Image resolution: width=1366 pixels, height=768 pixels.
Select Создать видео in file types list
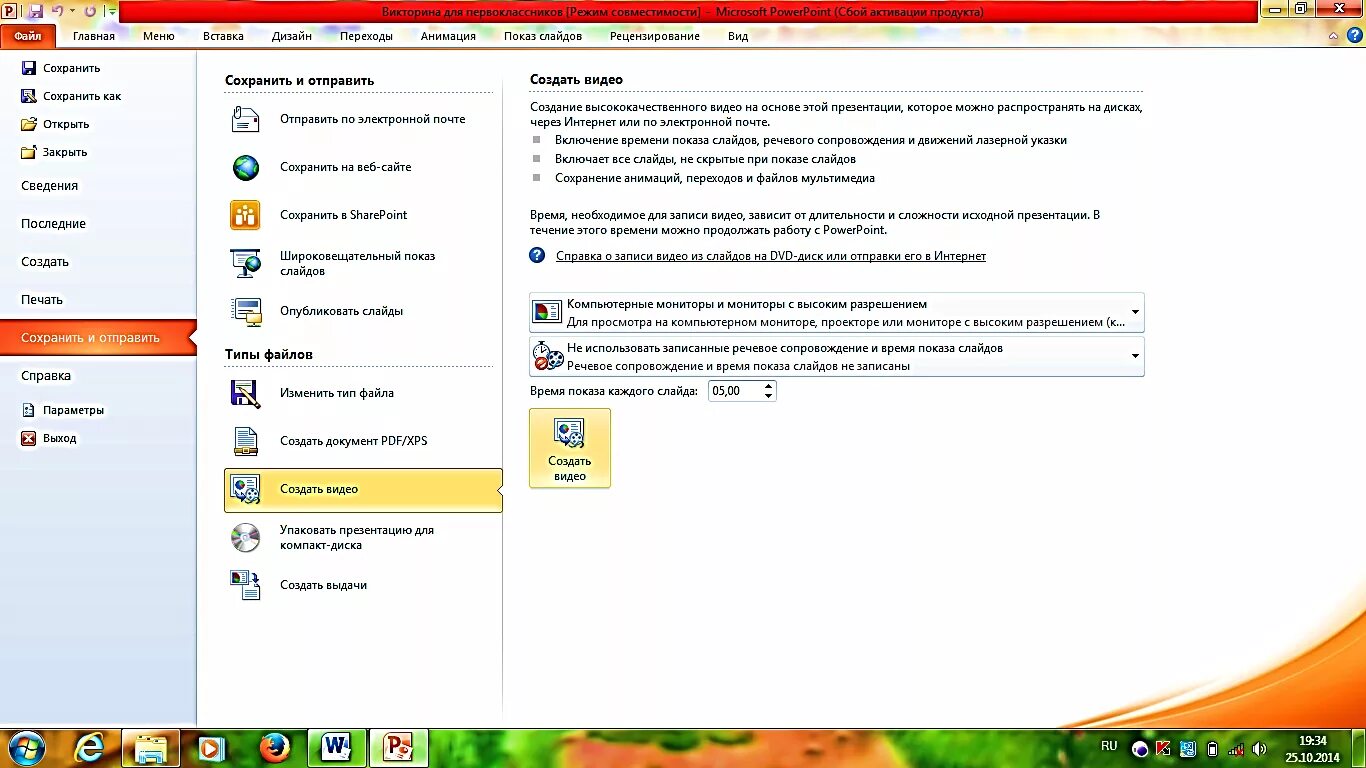[x=363, y=490]
